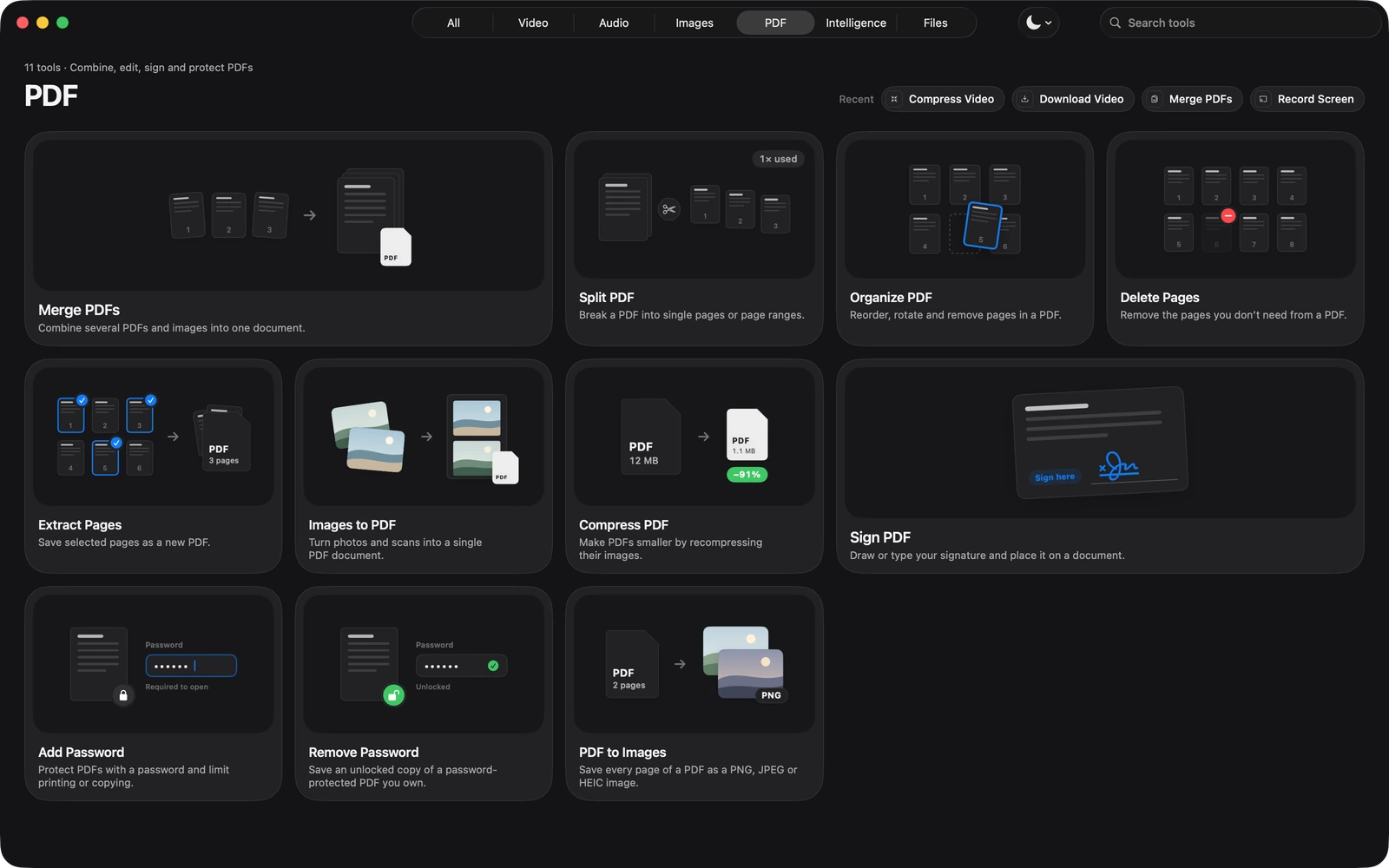Viewport: 1389px width, 868px height.
Task: Open Compress Video from recents
Action: click(943, 99)
